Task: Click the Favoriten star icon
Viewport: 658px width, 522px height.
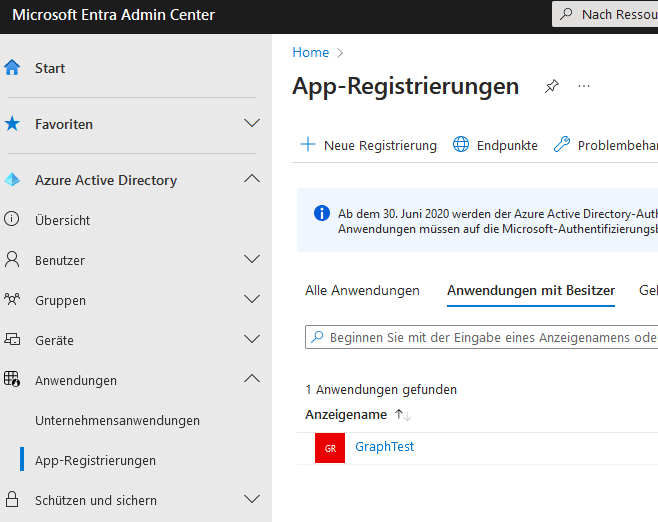Action: [x=12, y=124]
